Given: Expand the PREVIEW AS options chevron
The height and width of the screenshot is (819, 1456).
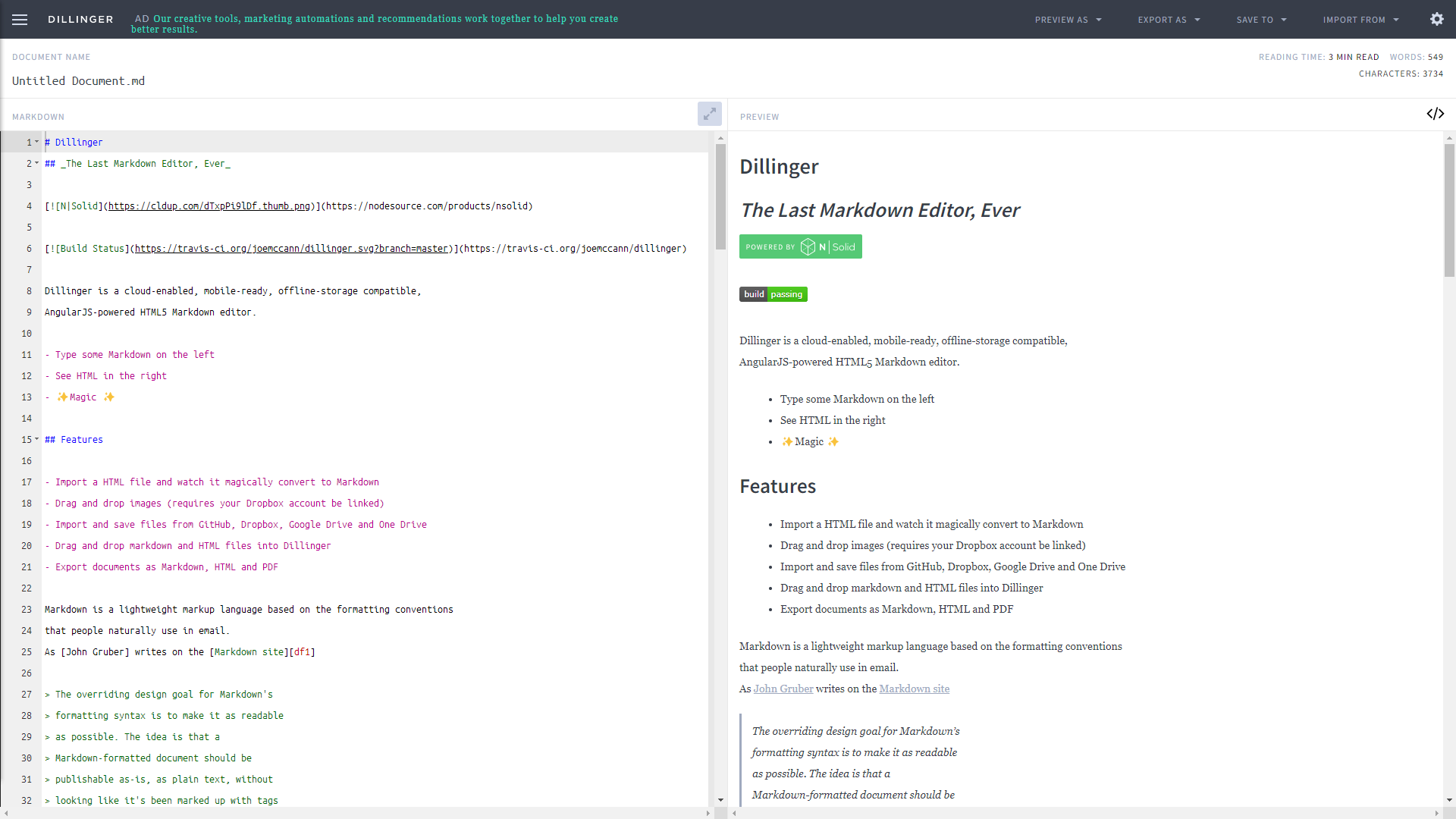Looking at the screenshot, I should coord(1099,19).
